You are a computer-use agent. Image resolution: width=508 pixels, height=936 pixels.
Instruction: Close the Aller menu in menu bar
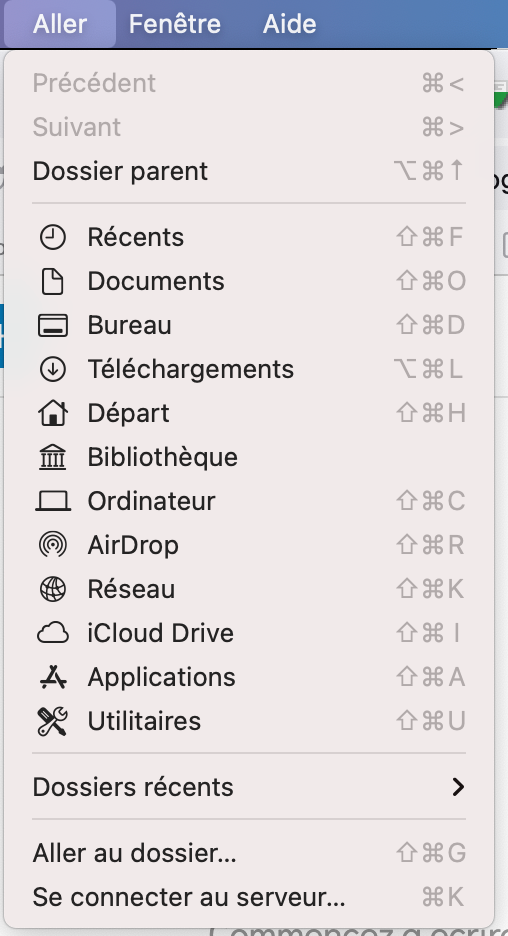[x=60, y=24]
